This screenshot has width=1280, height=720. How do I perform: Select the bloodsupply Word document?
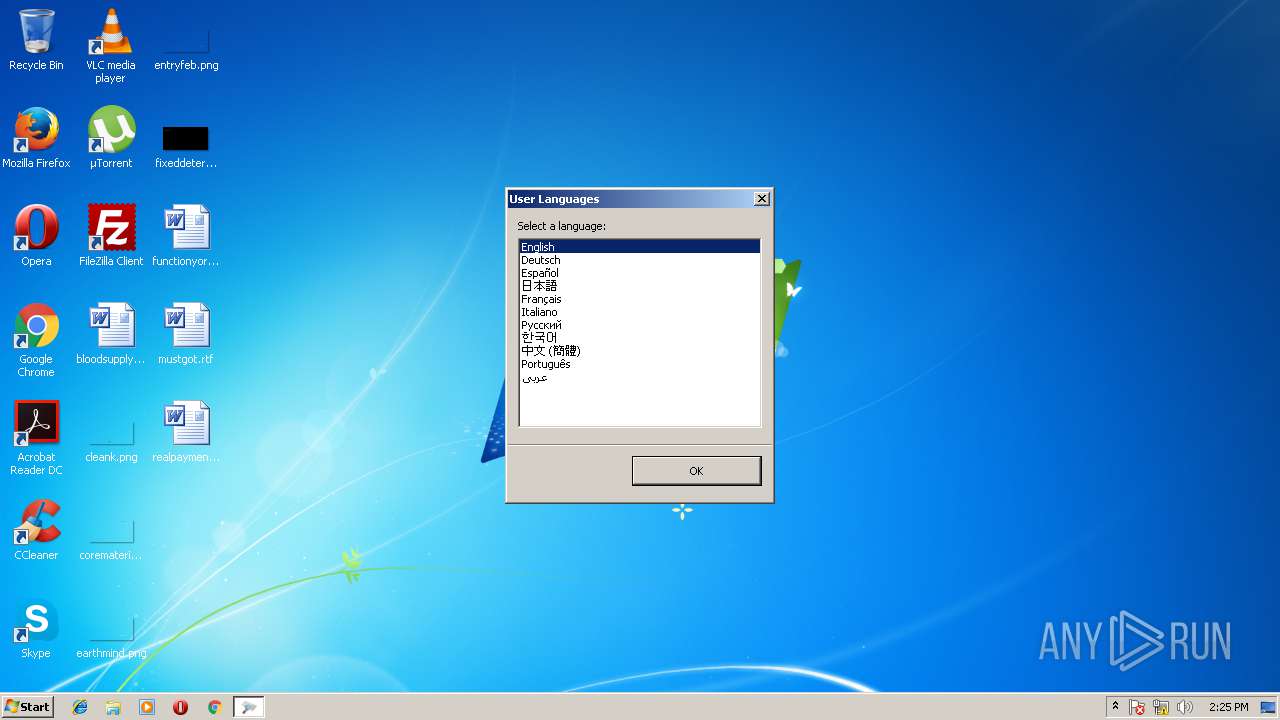pos(111,334)
